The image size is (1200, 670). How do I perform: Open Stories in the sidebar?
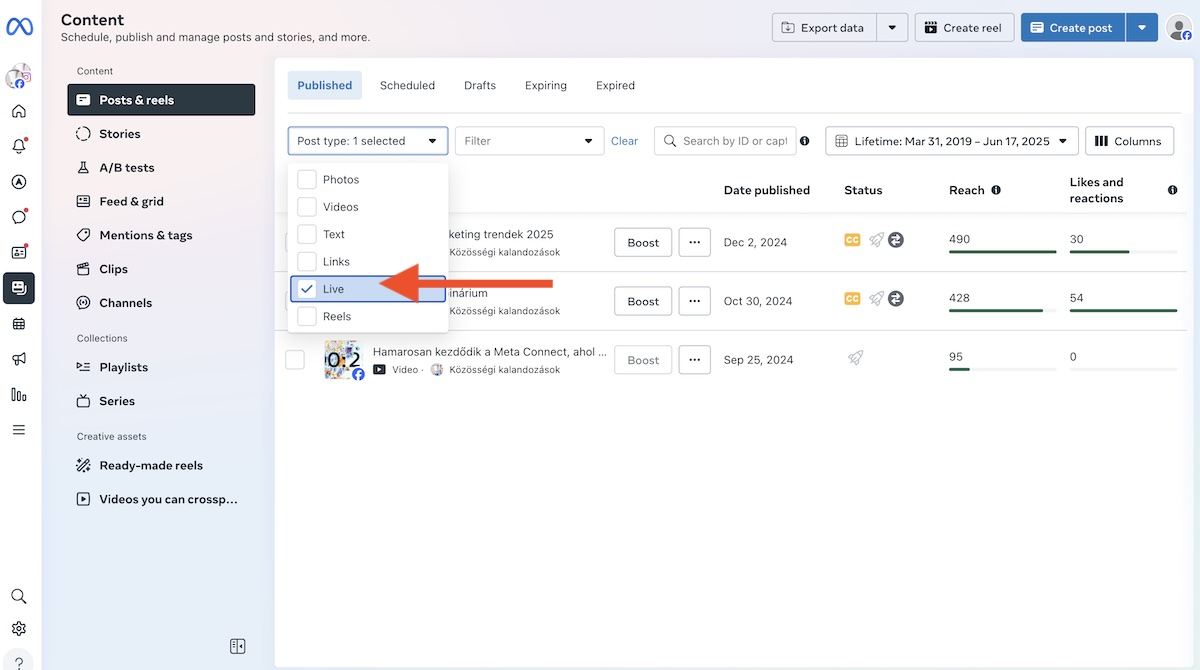[161, 134]
